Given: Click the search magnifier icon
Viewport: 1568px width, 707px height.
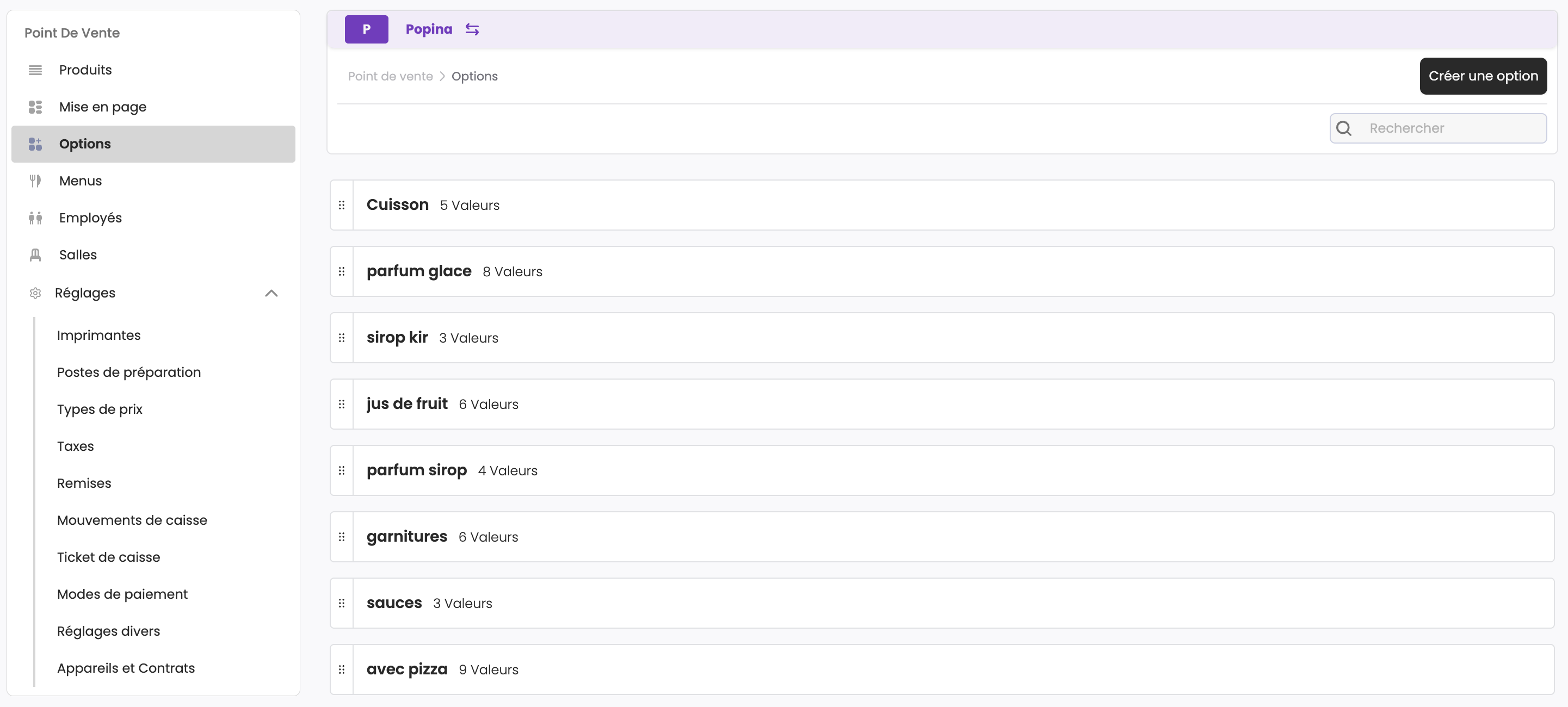Looking at the screenshot, I should (1343, 128).
